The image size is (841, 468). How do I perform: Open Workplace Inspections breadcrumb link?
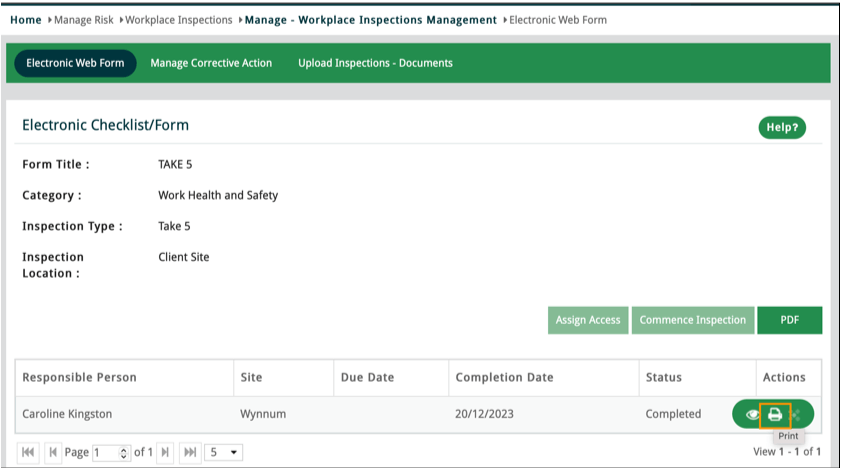click(x=178, y=20)
